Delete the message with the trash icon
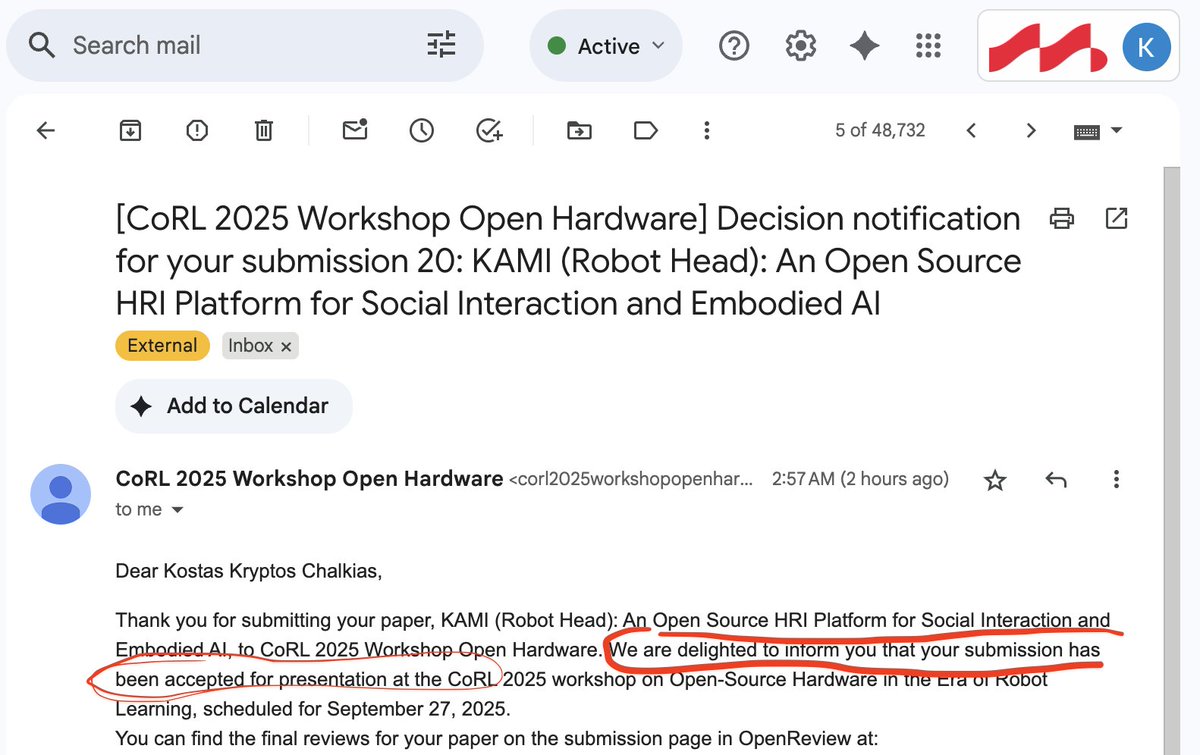 click(x=263, y=130)
